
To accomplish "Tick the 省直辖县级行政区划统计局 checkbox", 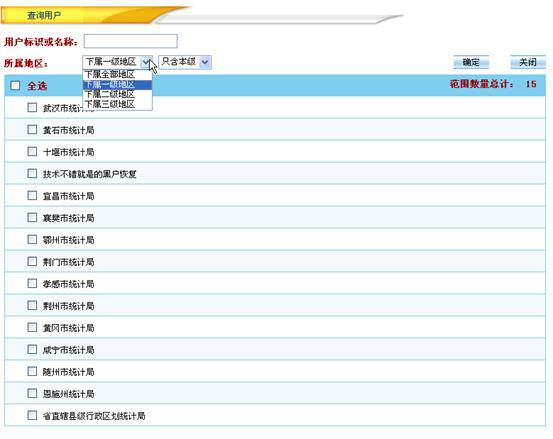I will click(32, 415).
